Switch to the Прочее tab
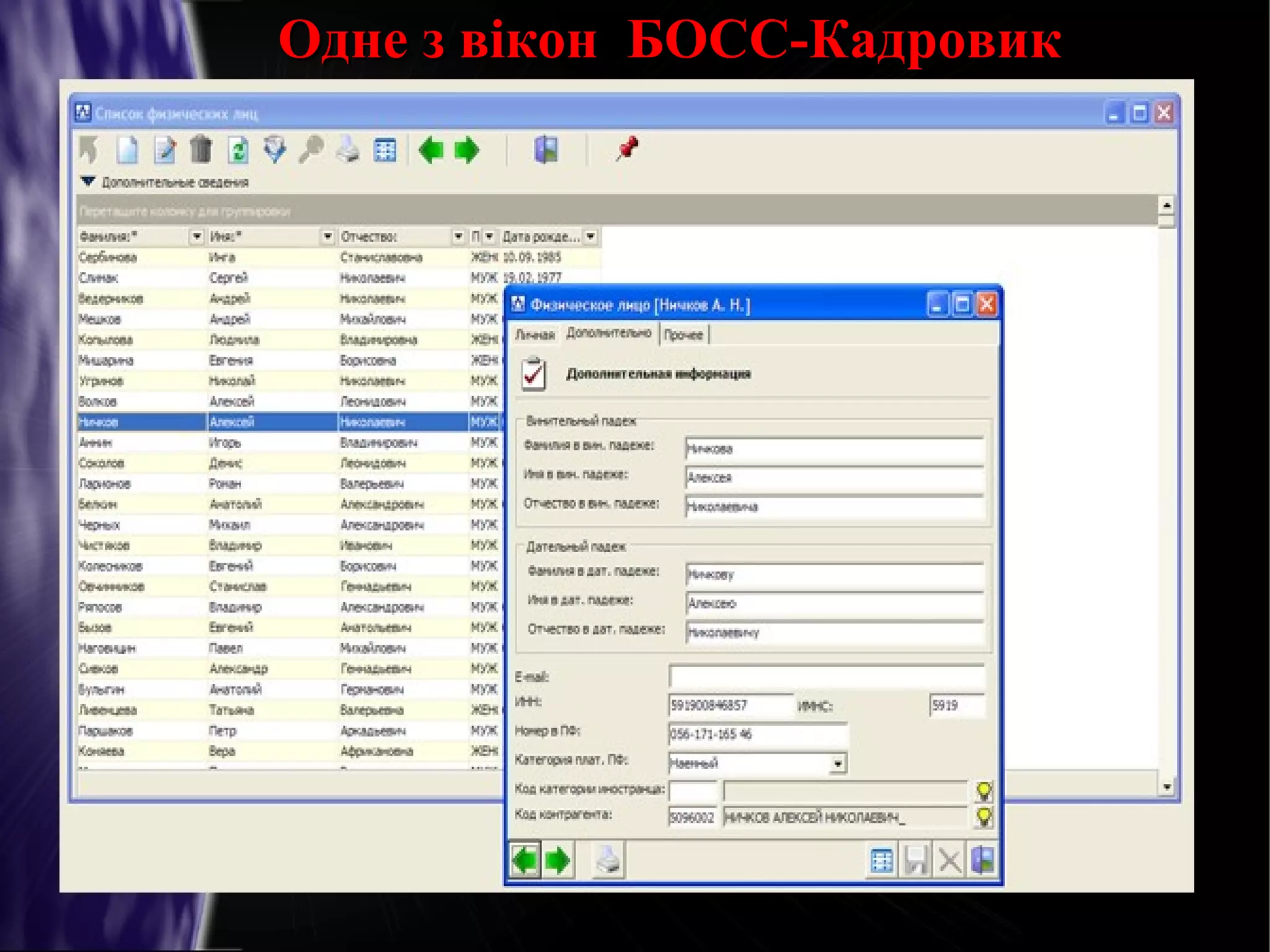 (683, 335)
